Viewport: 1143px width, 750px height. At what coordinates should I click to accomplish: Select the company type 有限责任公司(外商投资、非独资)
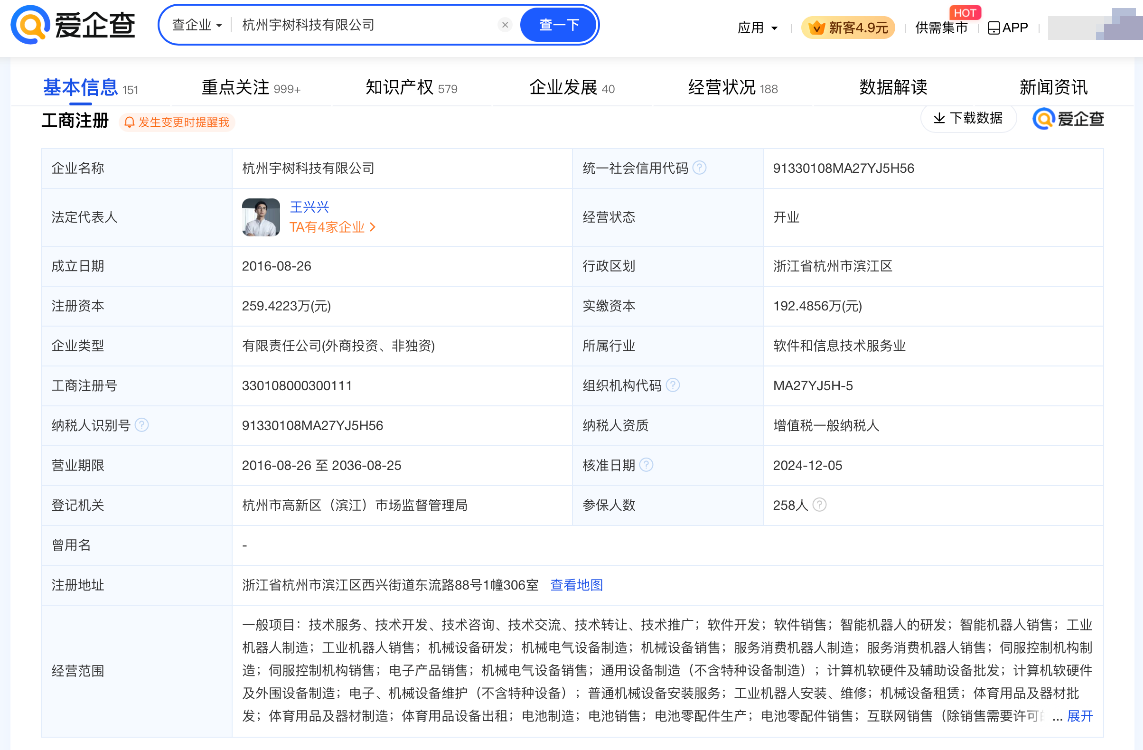338,345
